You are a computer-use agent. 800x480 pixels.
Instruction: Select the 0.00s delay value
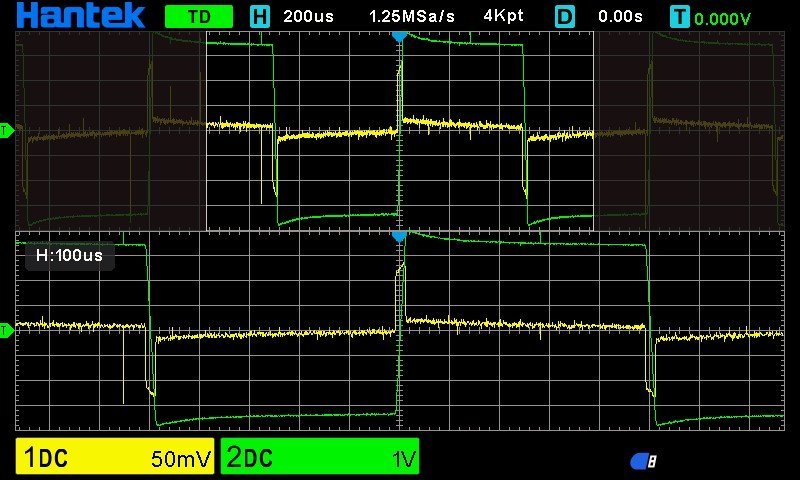[620, 16]
